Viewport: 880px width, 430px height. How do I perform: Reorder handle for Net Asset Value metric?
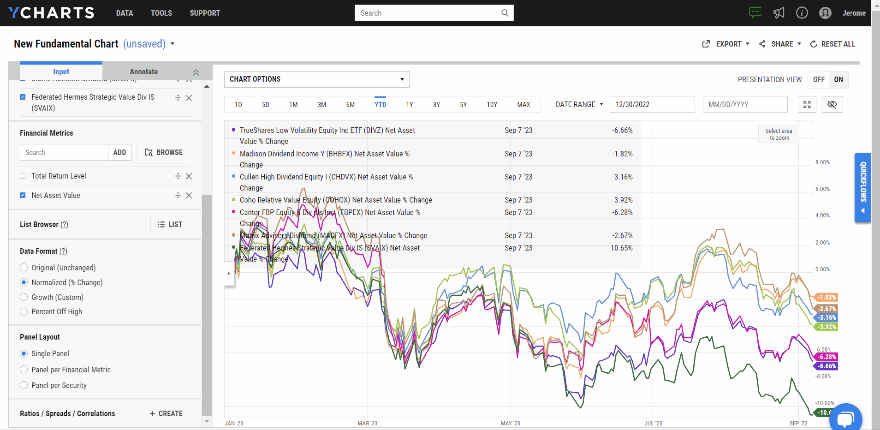tap(177, 195)
